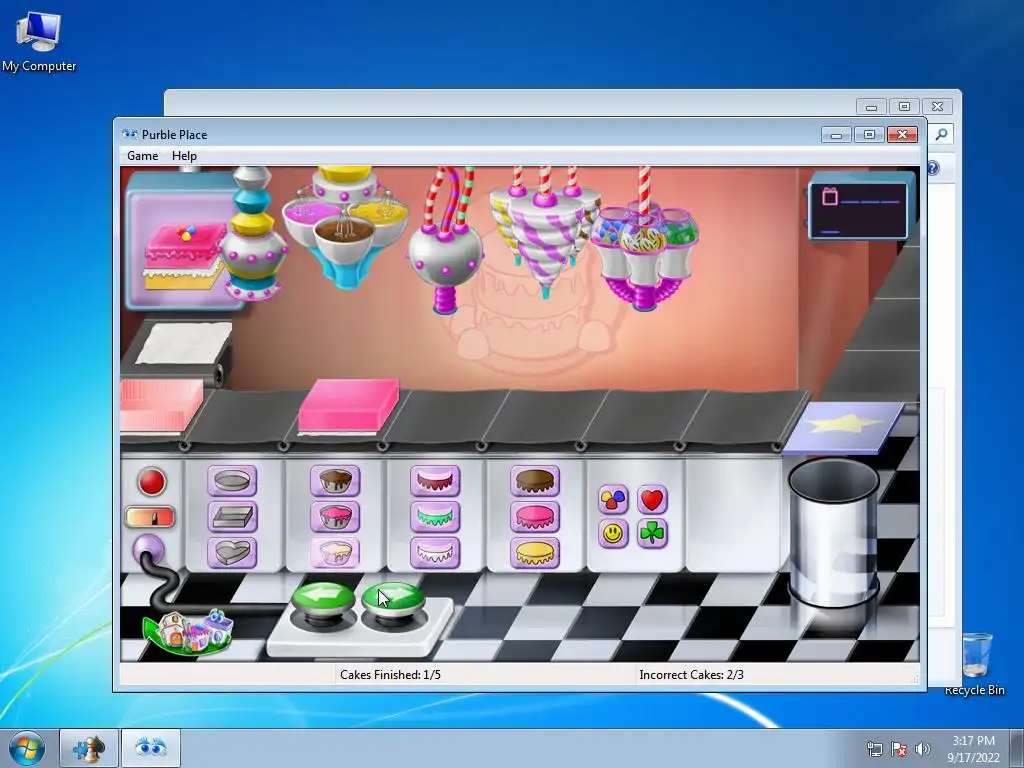Screen dimensions: 1024x768
Task: Open the My Computer desktop icon
Action: click(x=39, y=41)
